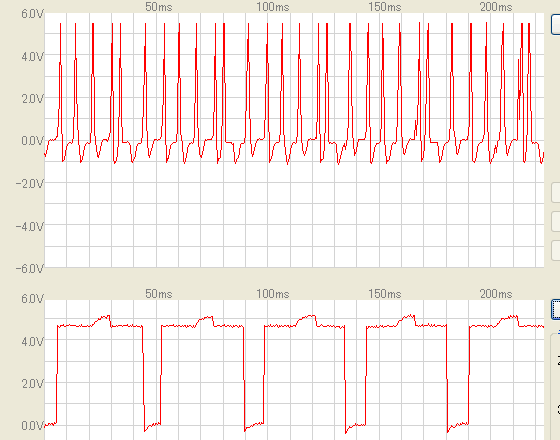Click the first rising edge of lower square wave
This screenshot has width=560, height=440.
[57, 374]
